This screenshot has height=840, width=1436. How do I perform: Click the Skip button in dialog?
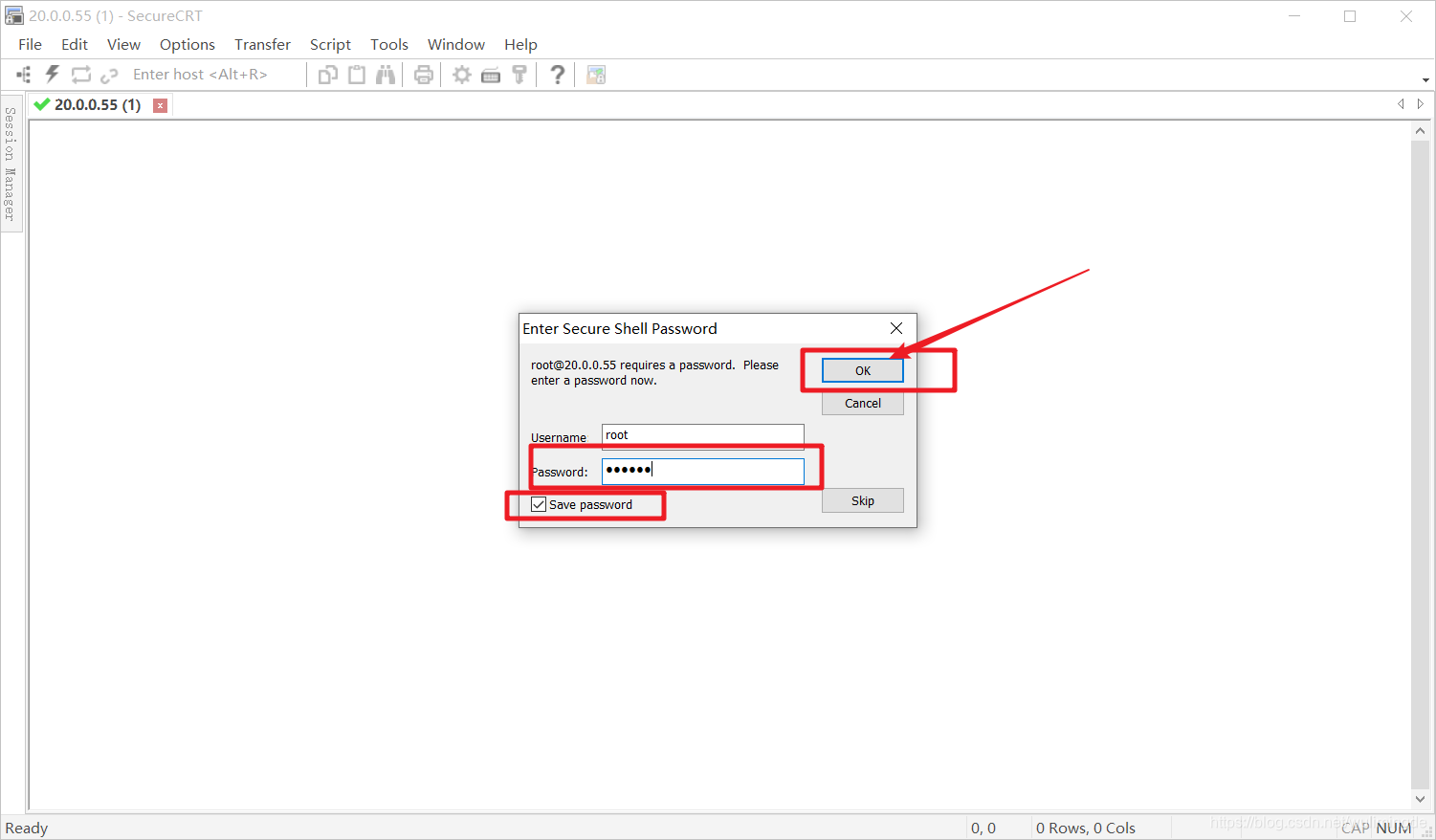point(863,500)
